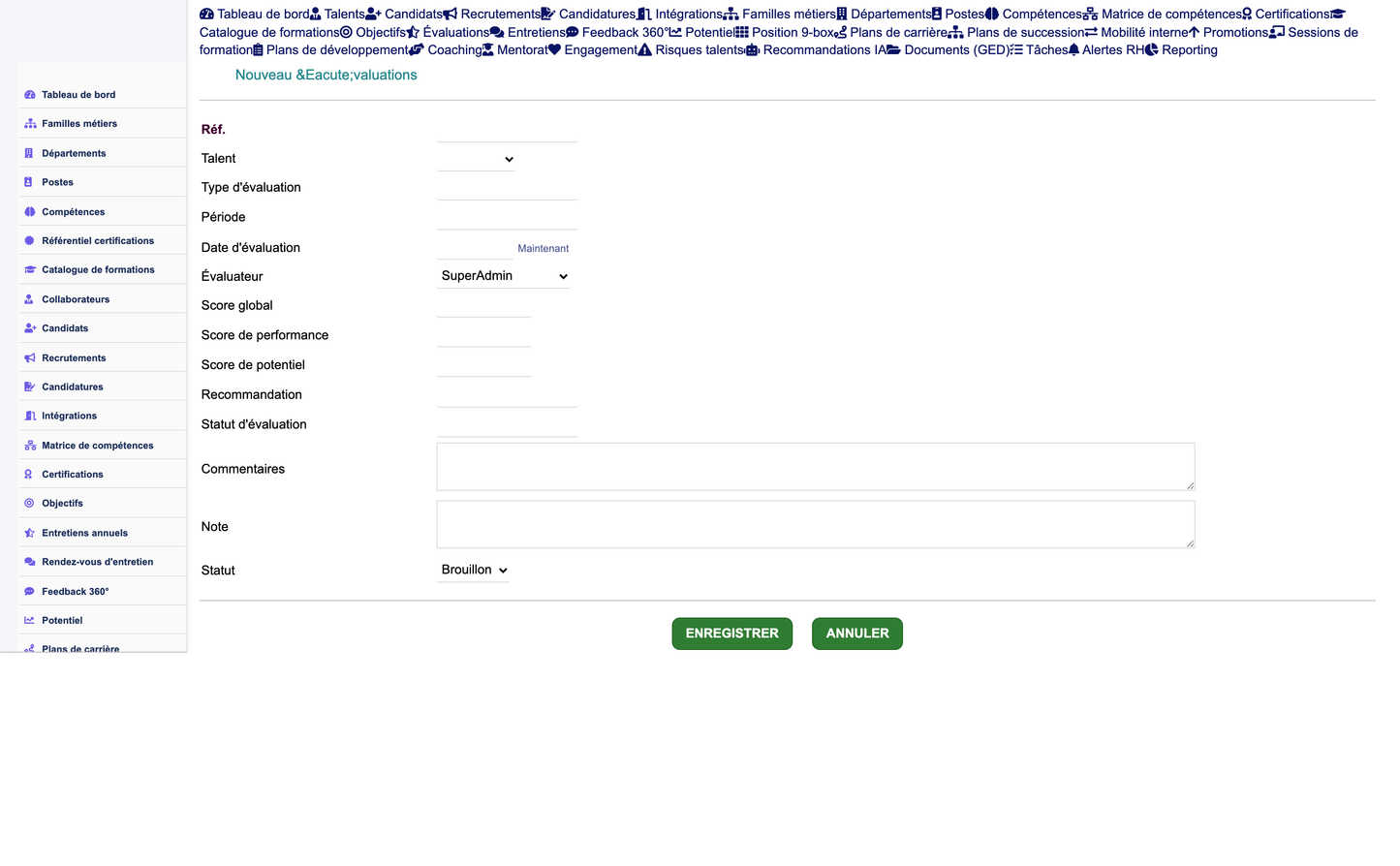Focus the Commentaires text area
The width and height of the screenshot is (1400, 866).
816,467
